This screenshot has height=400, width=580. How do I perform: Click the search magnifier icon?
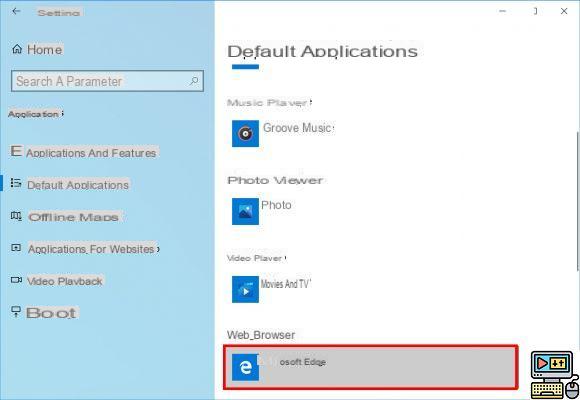[194, 81]
